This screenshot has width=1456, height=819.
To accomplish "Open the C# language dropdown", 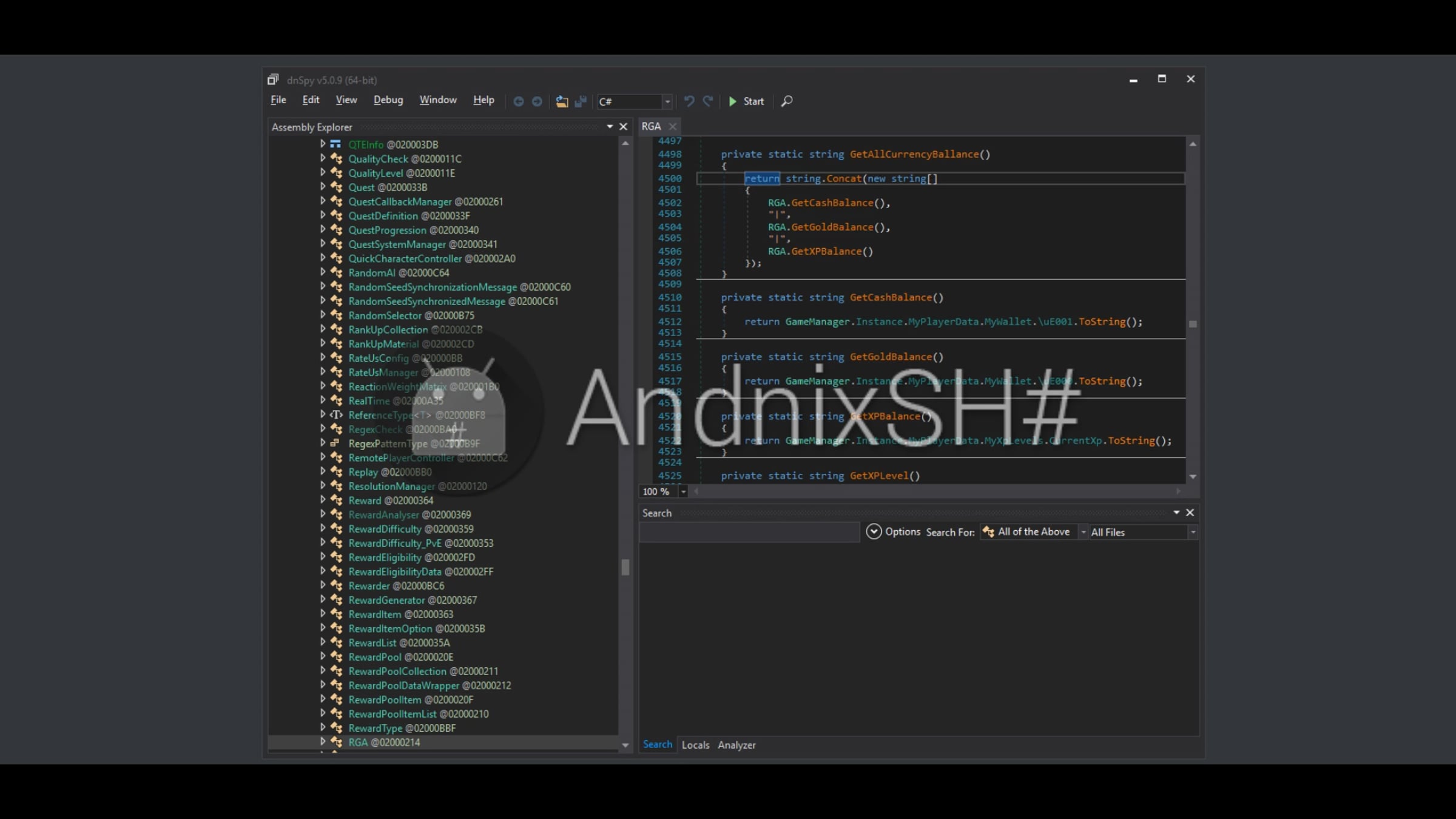I will point(635,101).
